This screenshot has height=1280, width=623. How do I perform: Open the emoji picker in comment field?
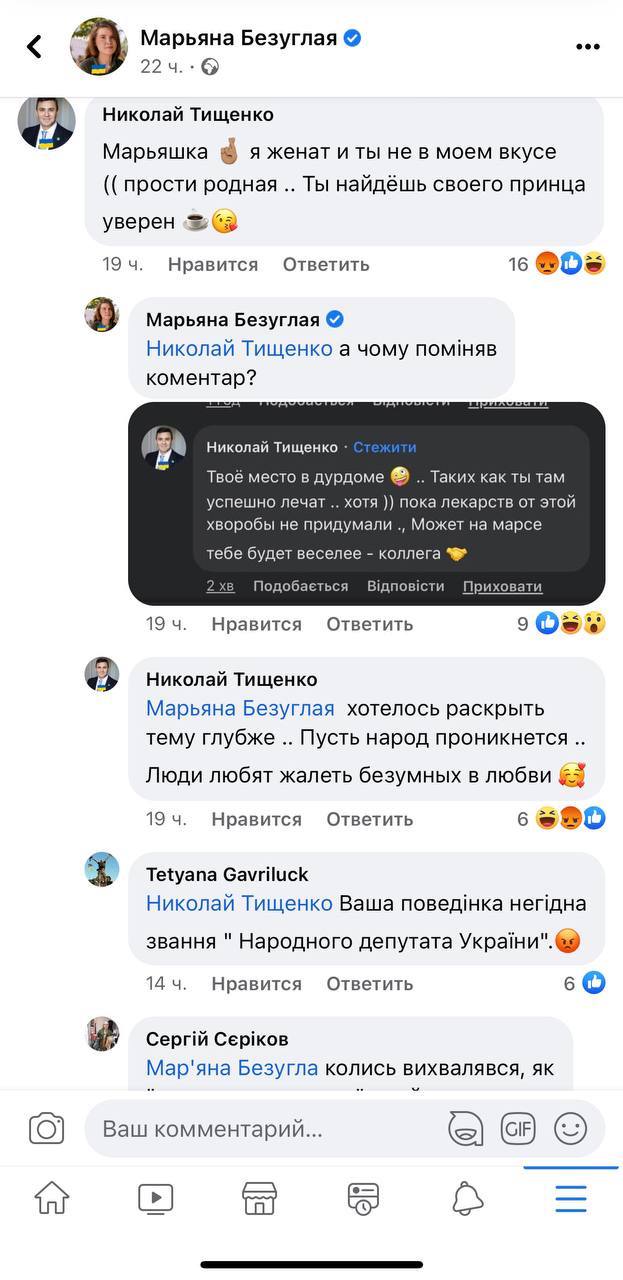572,1127
